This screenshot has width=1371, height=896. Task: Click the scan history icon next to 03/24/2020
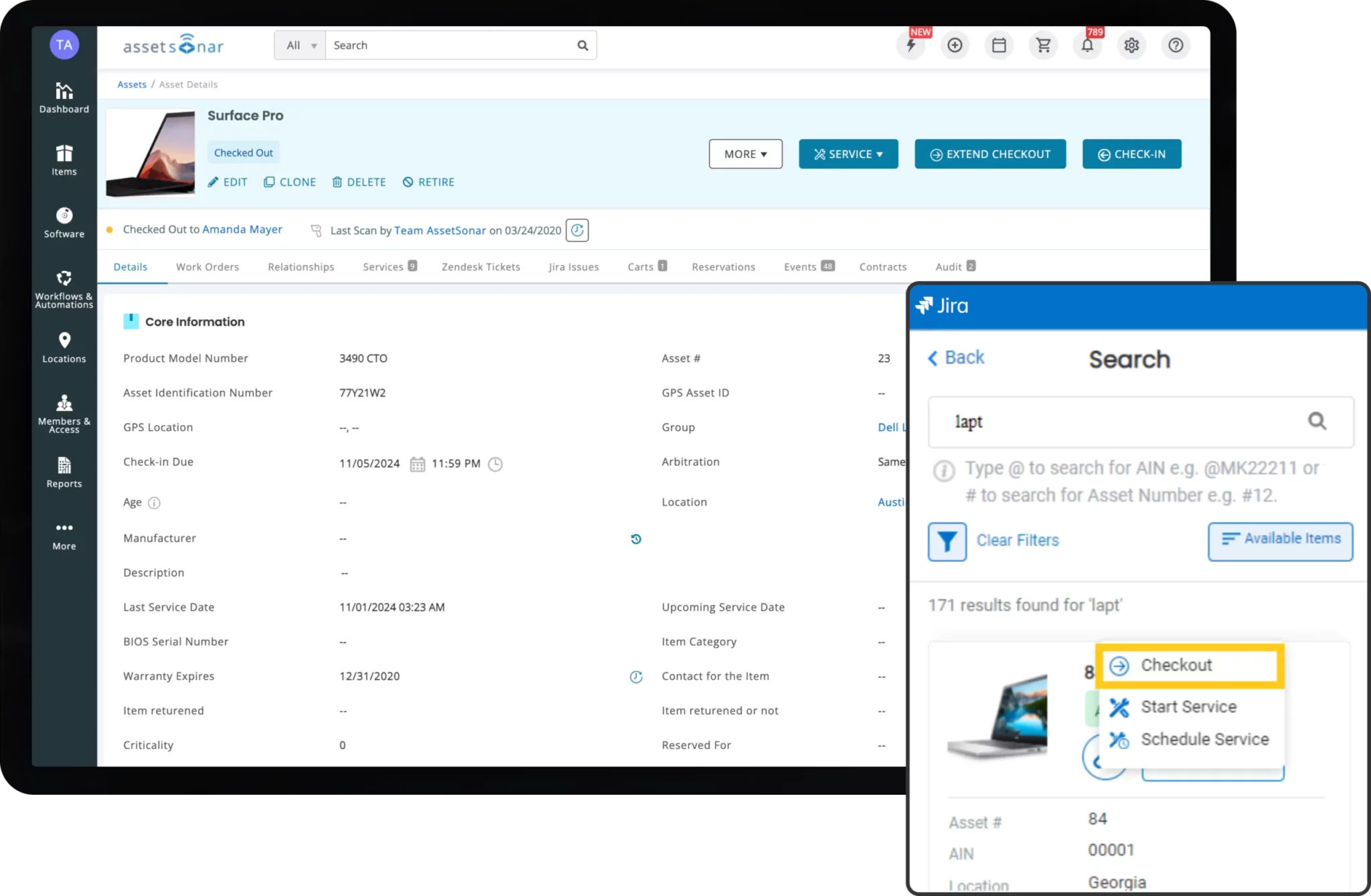click(x=577, y=230)
